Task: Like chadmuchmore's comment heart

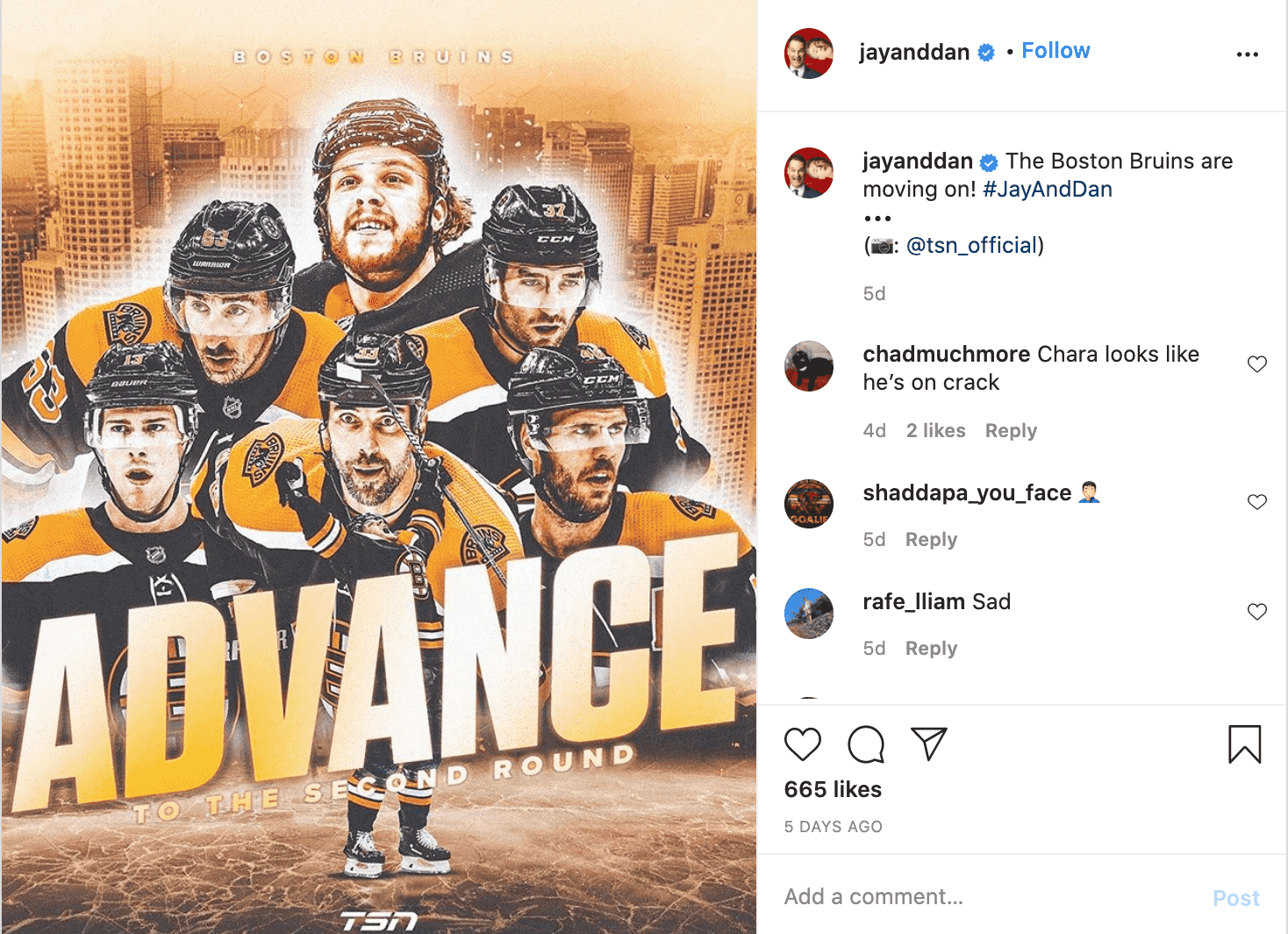Action: click(1257, 364)
